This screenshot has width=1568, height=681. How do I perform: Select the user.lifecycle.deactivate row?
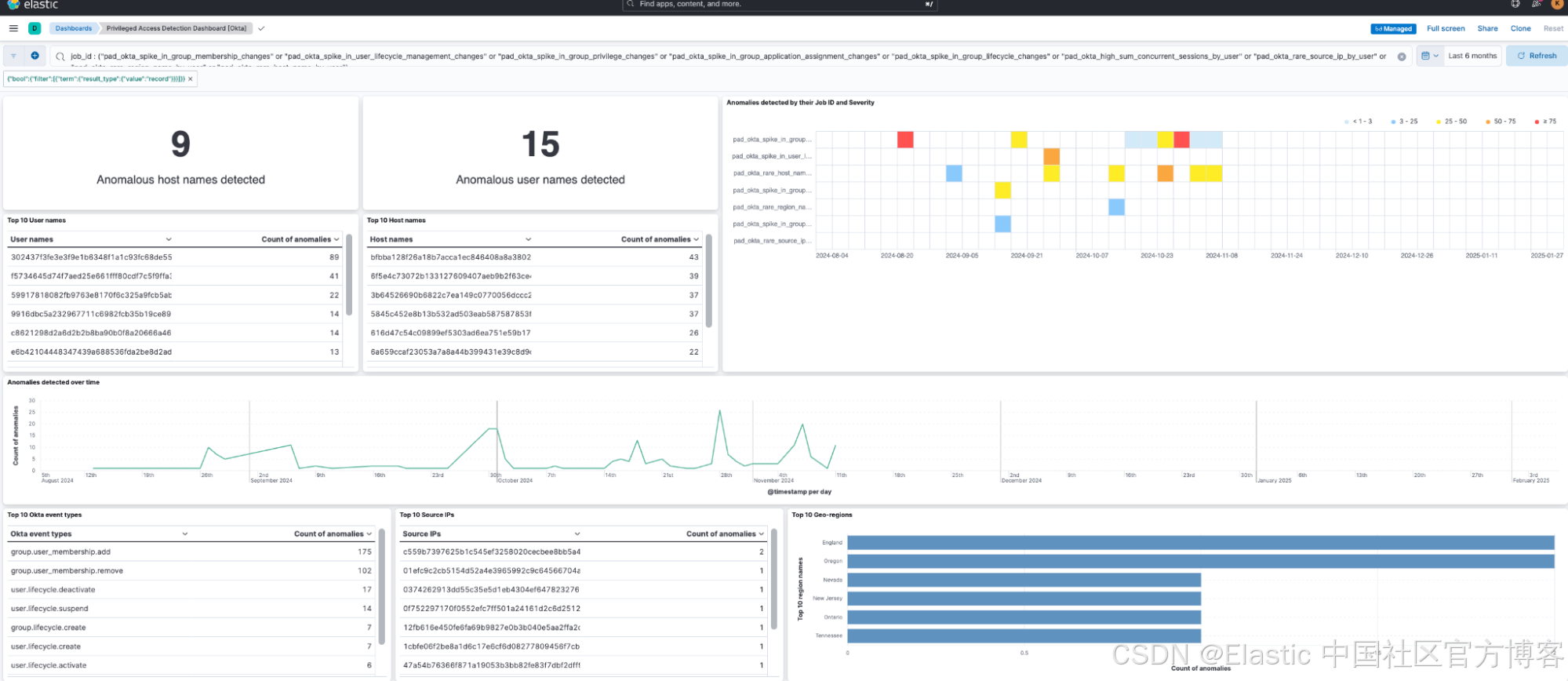pyautogui.click(x=191, y=589)
